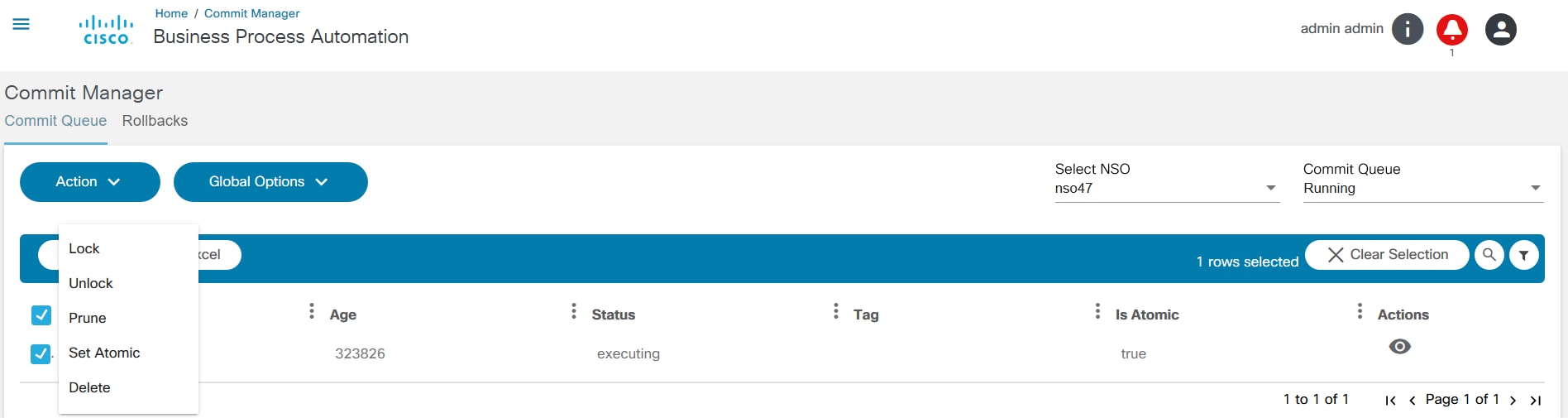Open the Age column options menu
1568x418 pixels.
click(312, 311)
